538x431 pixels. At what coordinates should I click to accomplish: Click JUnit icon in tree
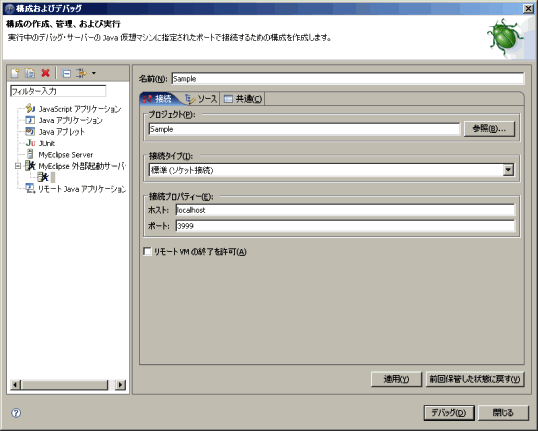30,143
